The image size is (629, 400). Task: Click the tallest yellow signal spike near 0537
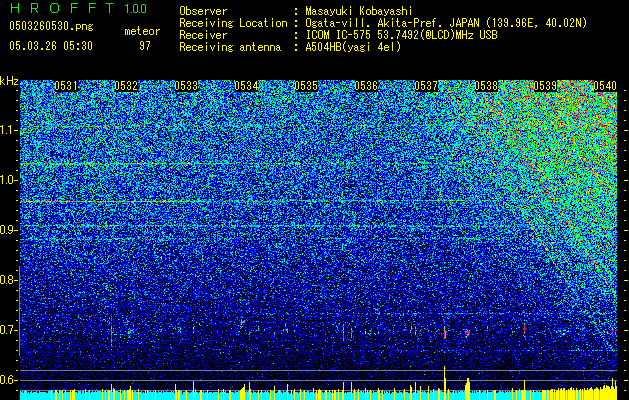(444, 382)
